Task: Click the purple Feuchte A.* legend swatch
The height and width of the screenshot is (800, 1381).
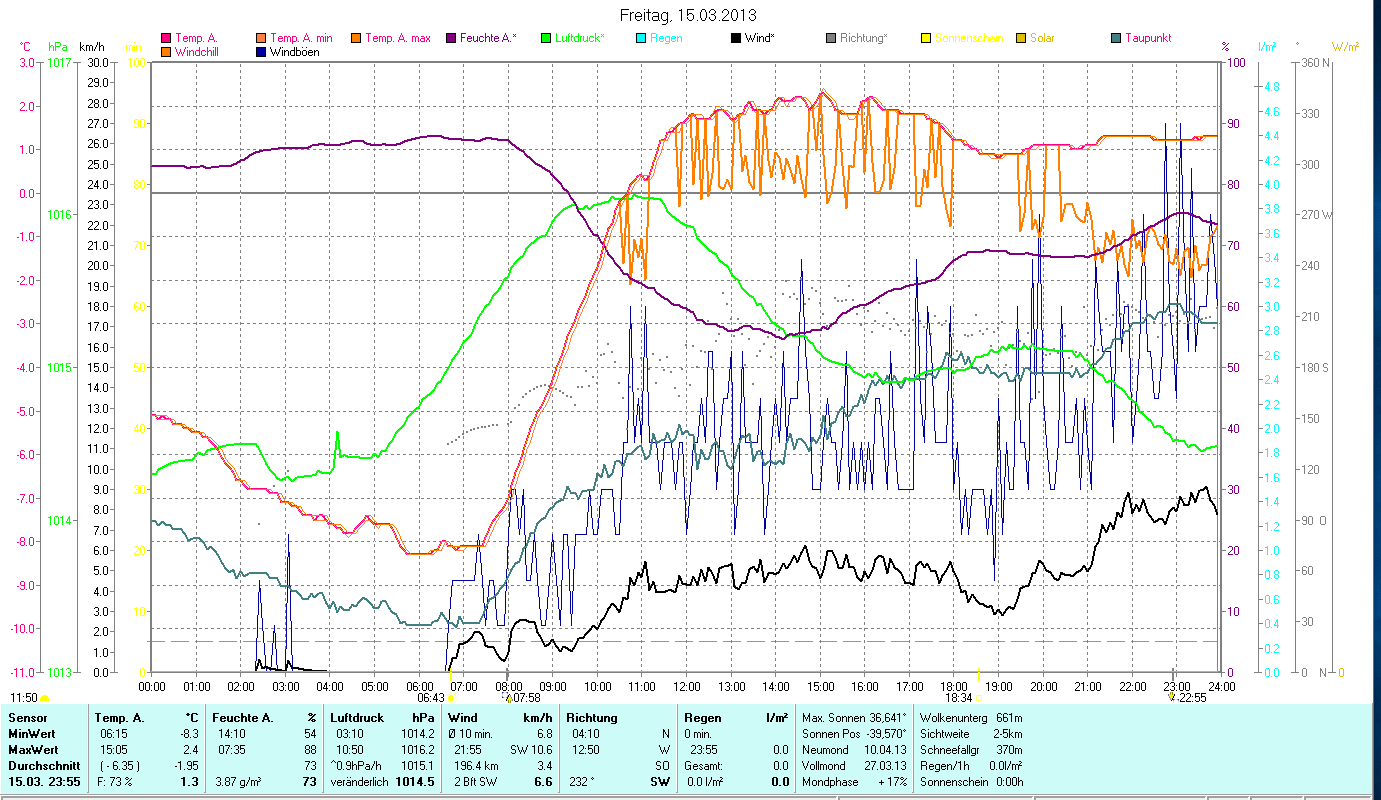Action: [450, 38]
